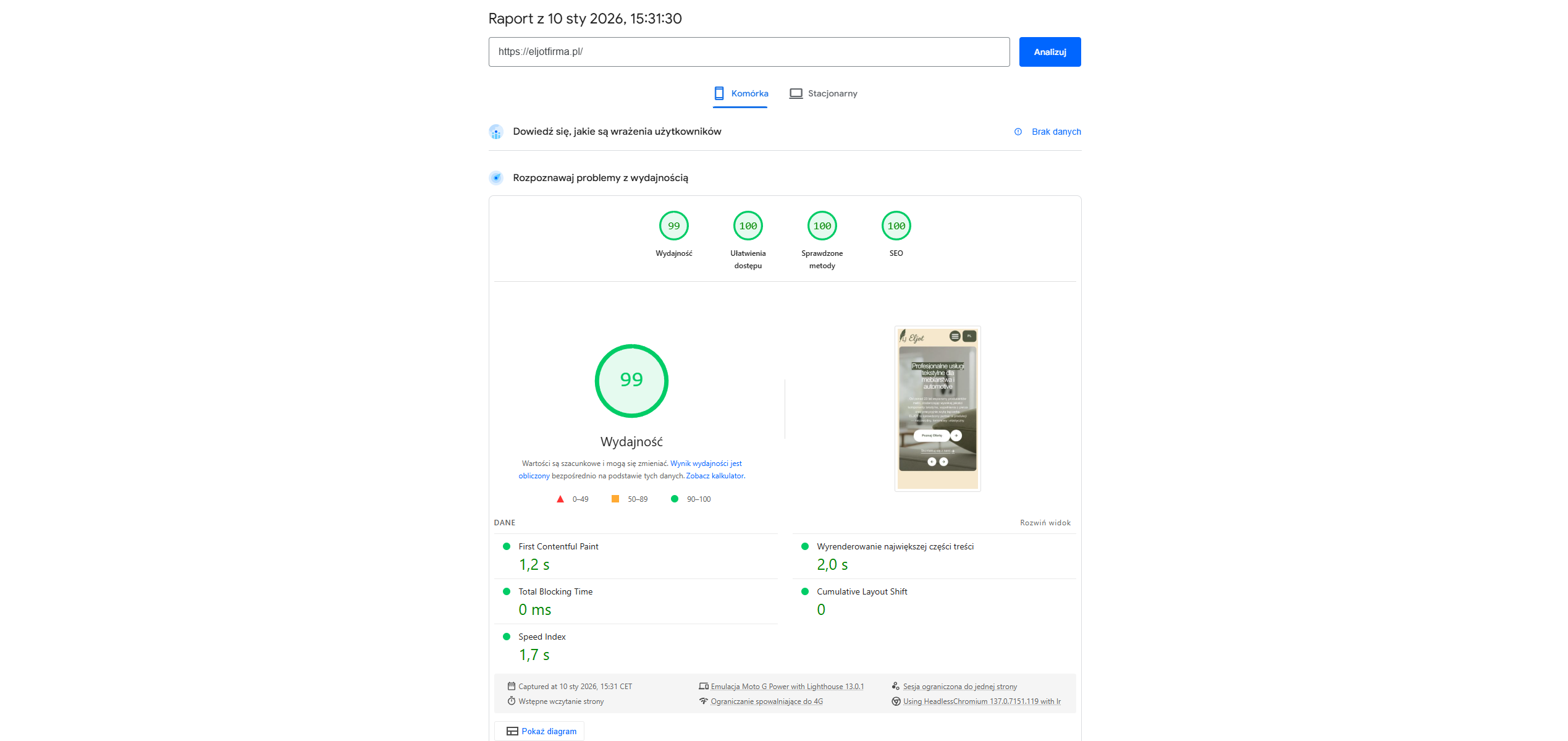Click the Komórka phone icon

pyautogui.click(x=719, y=93)
